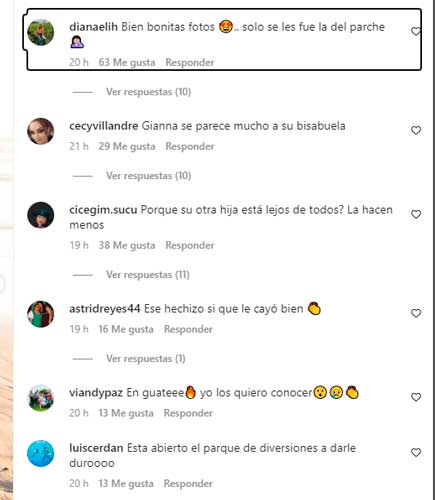Screen dimensions: 435x500
Task: View the 29 likes on cecyvillandre's comment
Action: pos(127,146)
